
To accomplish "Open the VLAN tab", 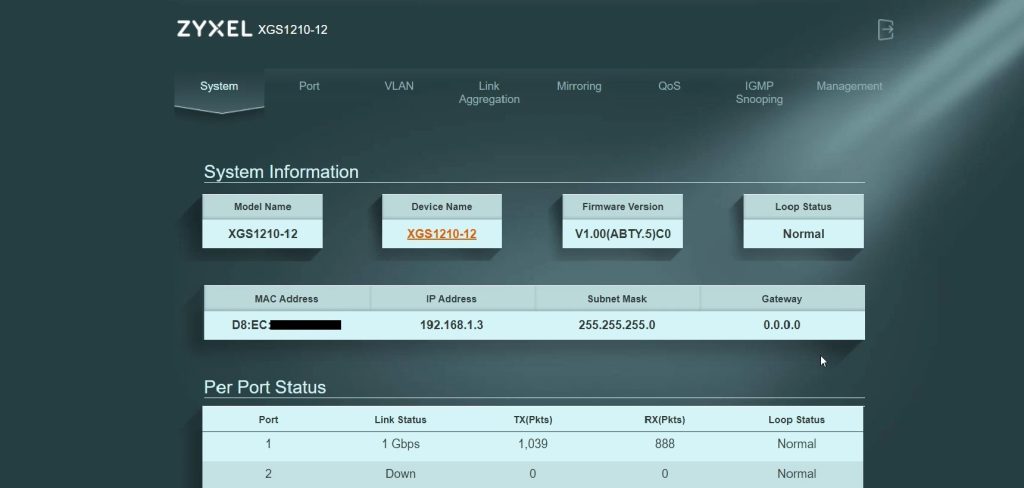I will click(x=399, y=86).
